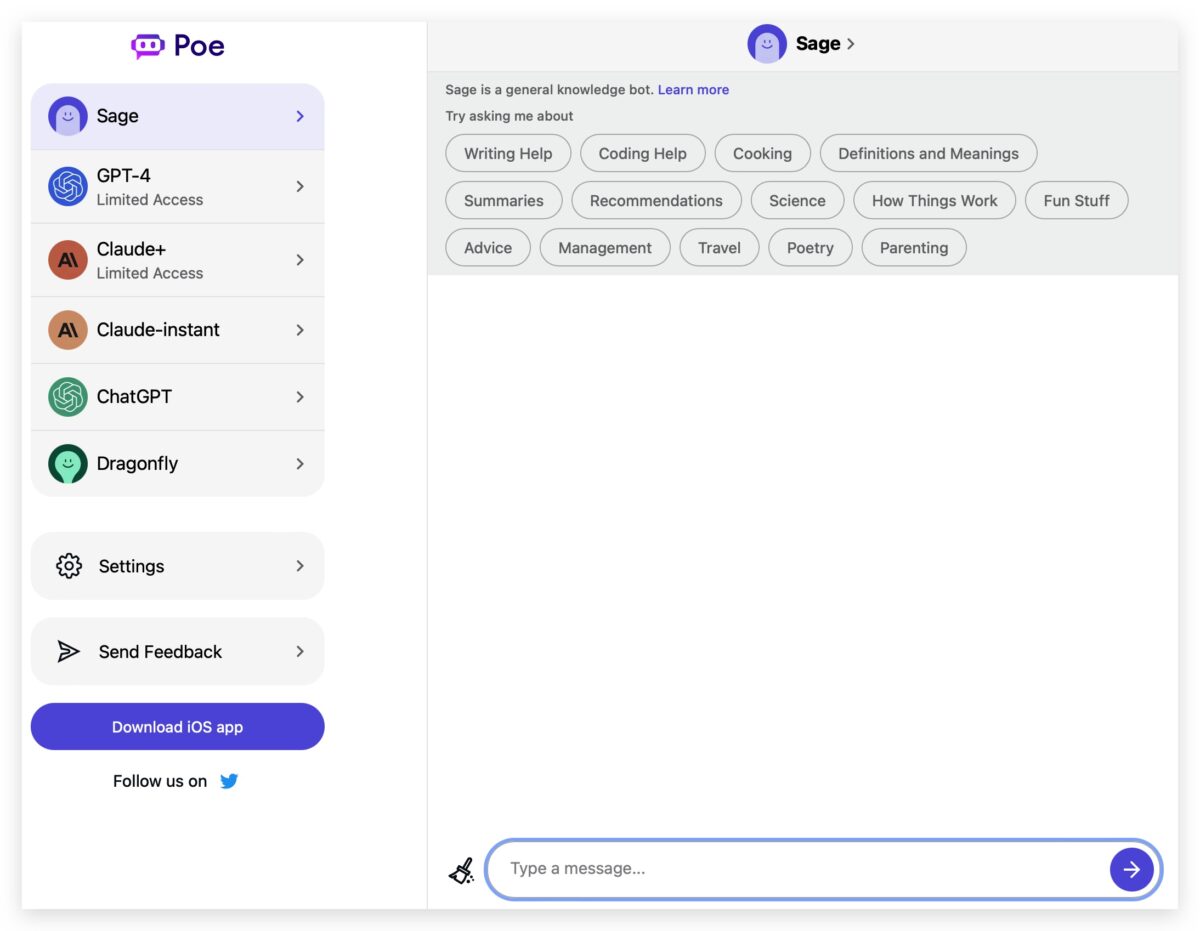Click the Settings gear icon
The image size is (1200, 931).
[x=68, y=566]
